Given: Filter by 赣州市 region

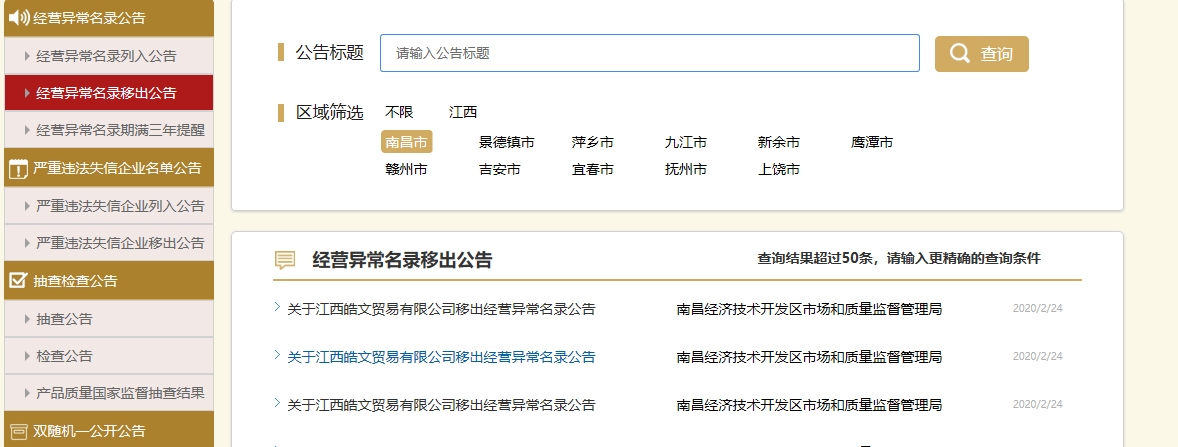Looking at the screenshot, I should (x=406, y=169).
